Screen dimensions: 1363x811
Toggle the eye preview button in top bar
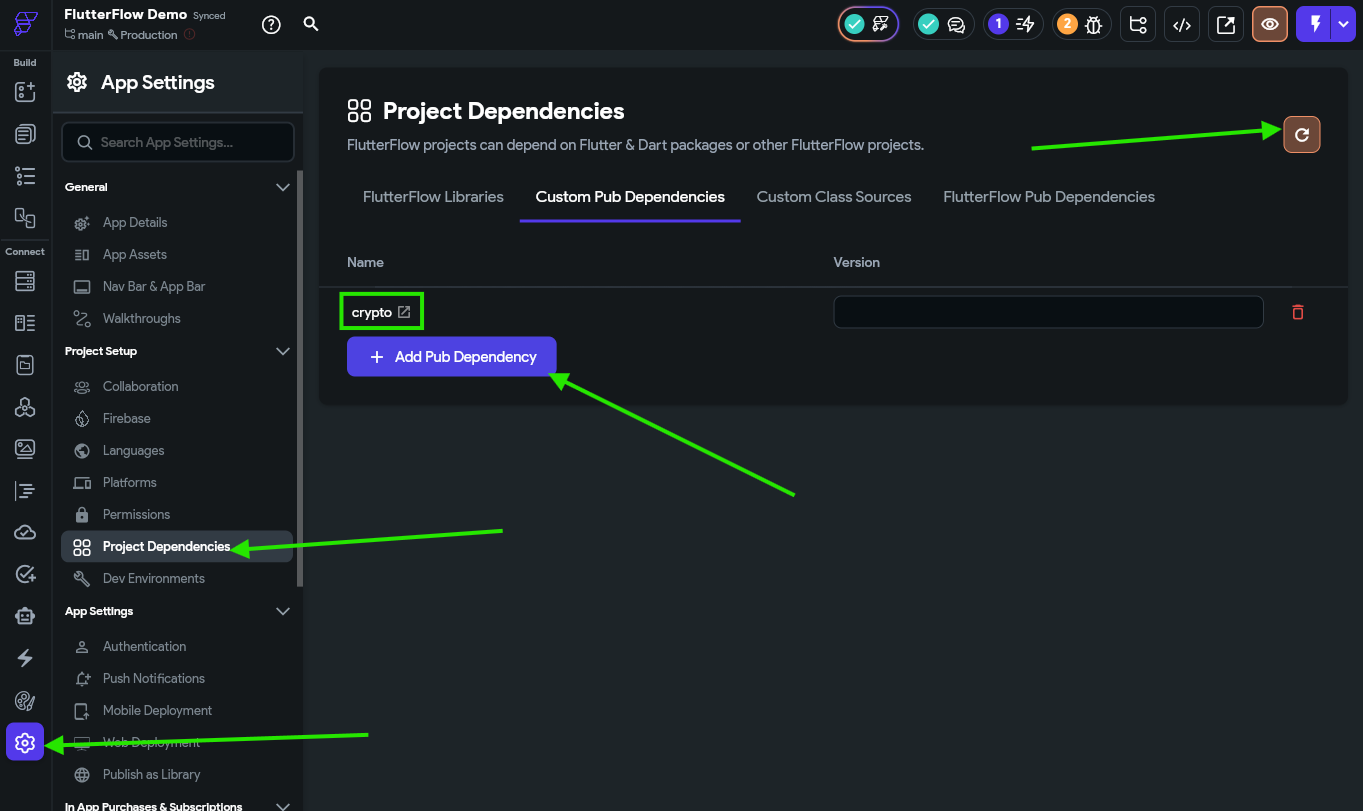[x=1270, y=25]
